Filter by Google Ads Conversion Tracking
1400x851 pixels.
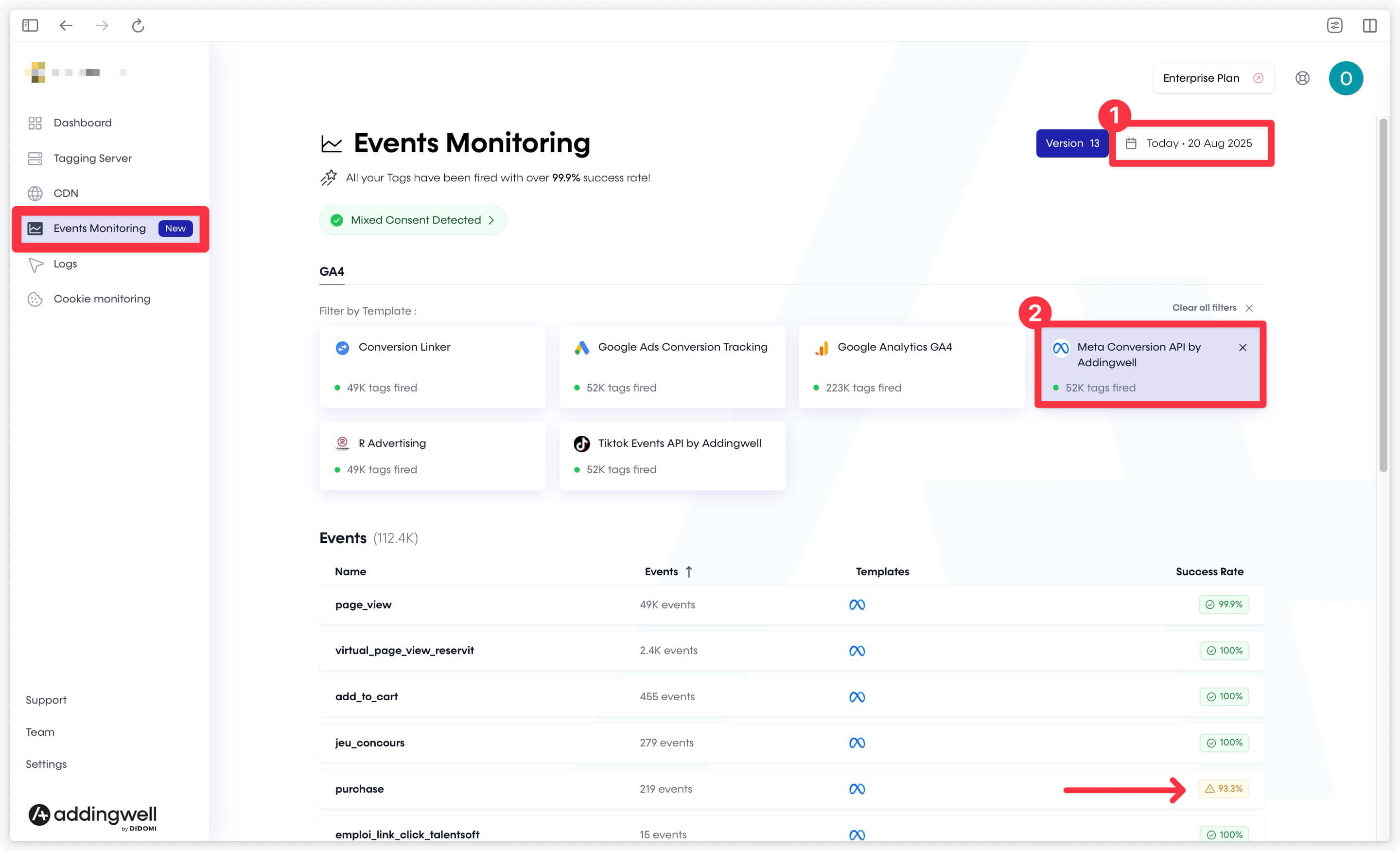coord(672,367)
